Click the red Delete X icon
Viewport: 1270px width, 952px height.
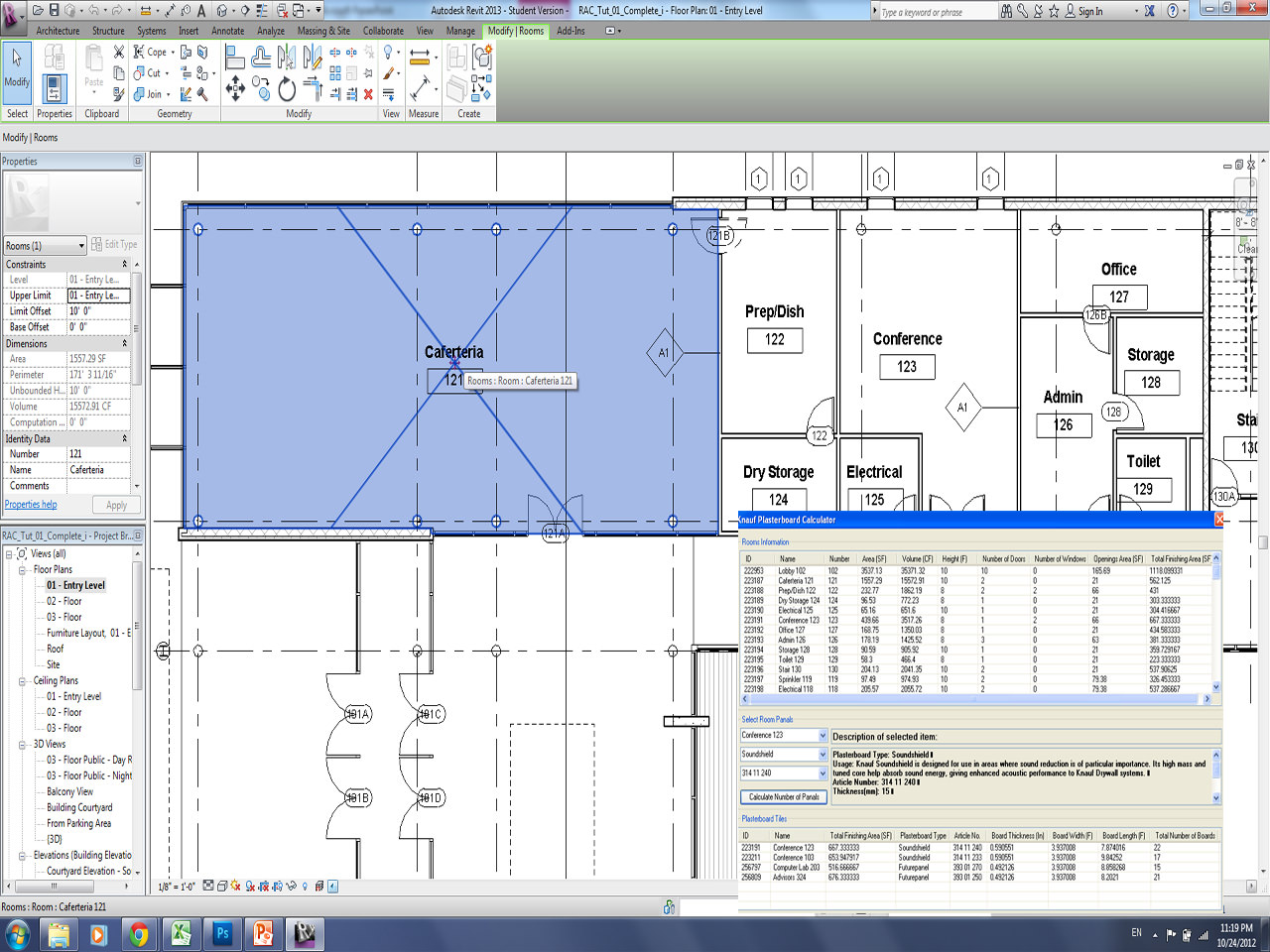pos(368,94)
